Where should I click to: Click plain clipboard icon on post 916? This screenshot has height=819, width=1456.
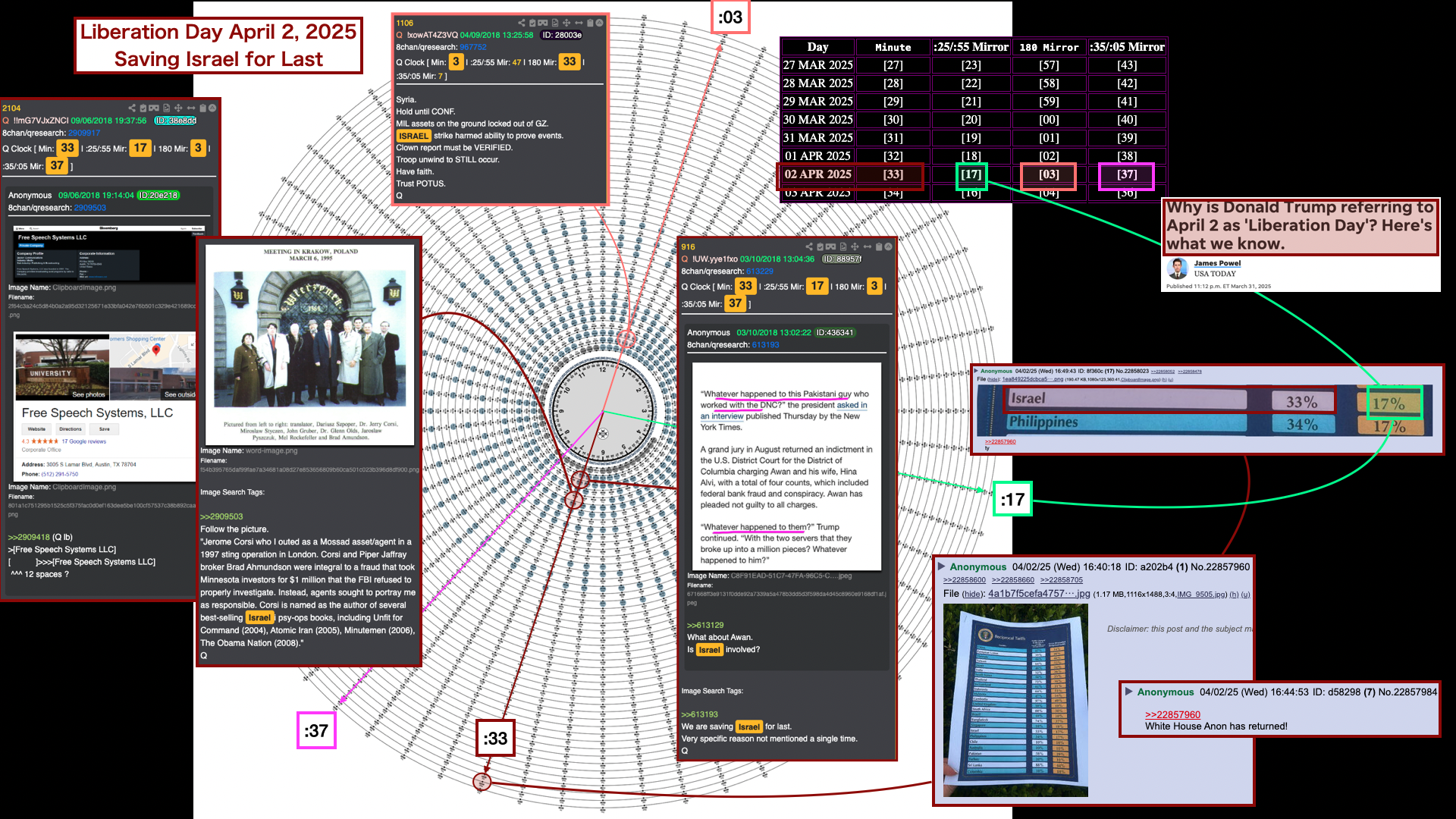(x=879, y=247)
